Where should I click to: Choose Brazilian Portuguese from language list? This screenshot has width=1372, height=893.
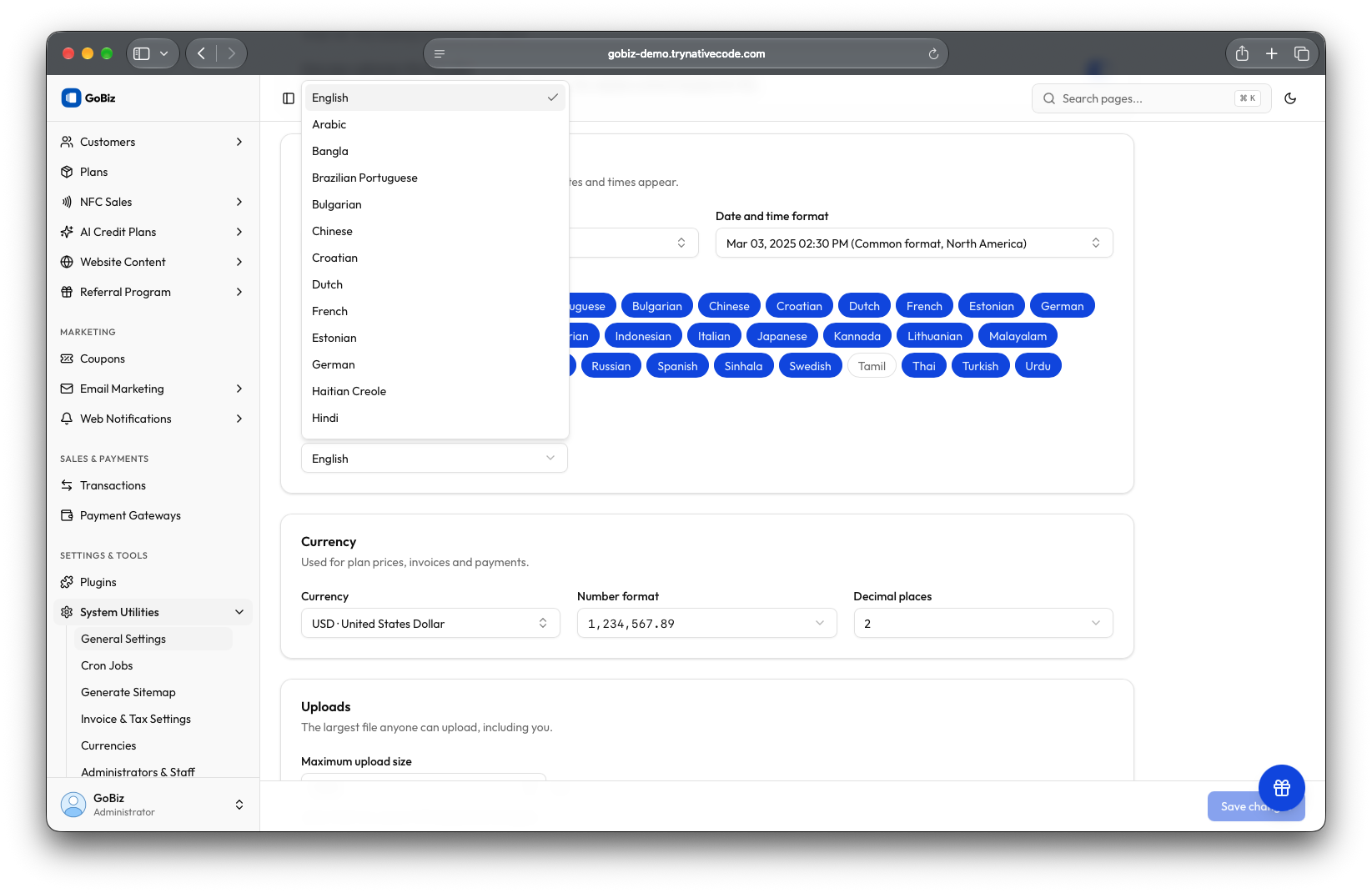click(x=435, y=178)
